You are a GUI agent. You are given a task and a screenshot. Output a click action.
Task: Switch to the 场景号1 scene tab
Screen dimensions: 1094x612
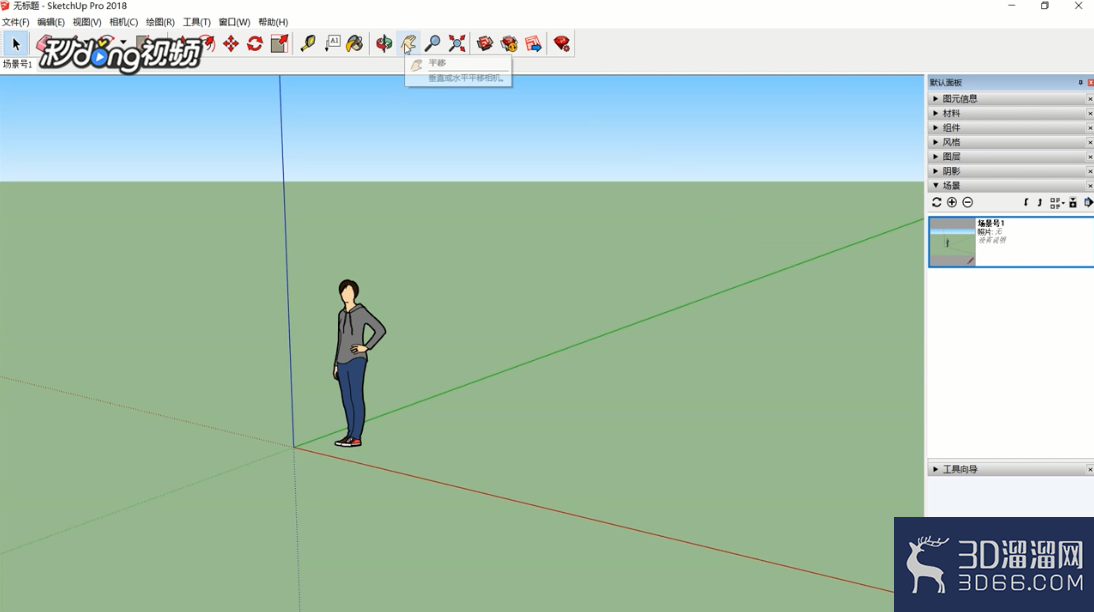coord(17,64)
